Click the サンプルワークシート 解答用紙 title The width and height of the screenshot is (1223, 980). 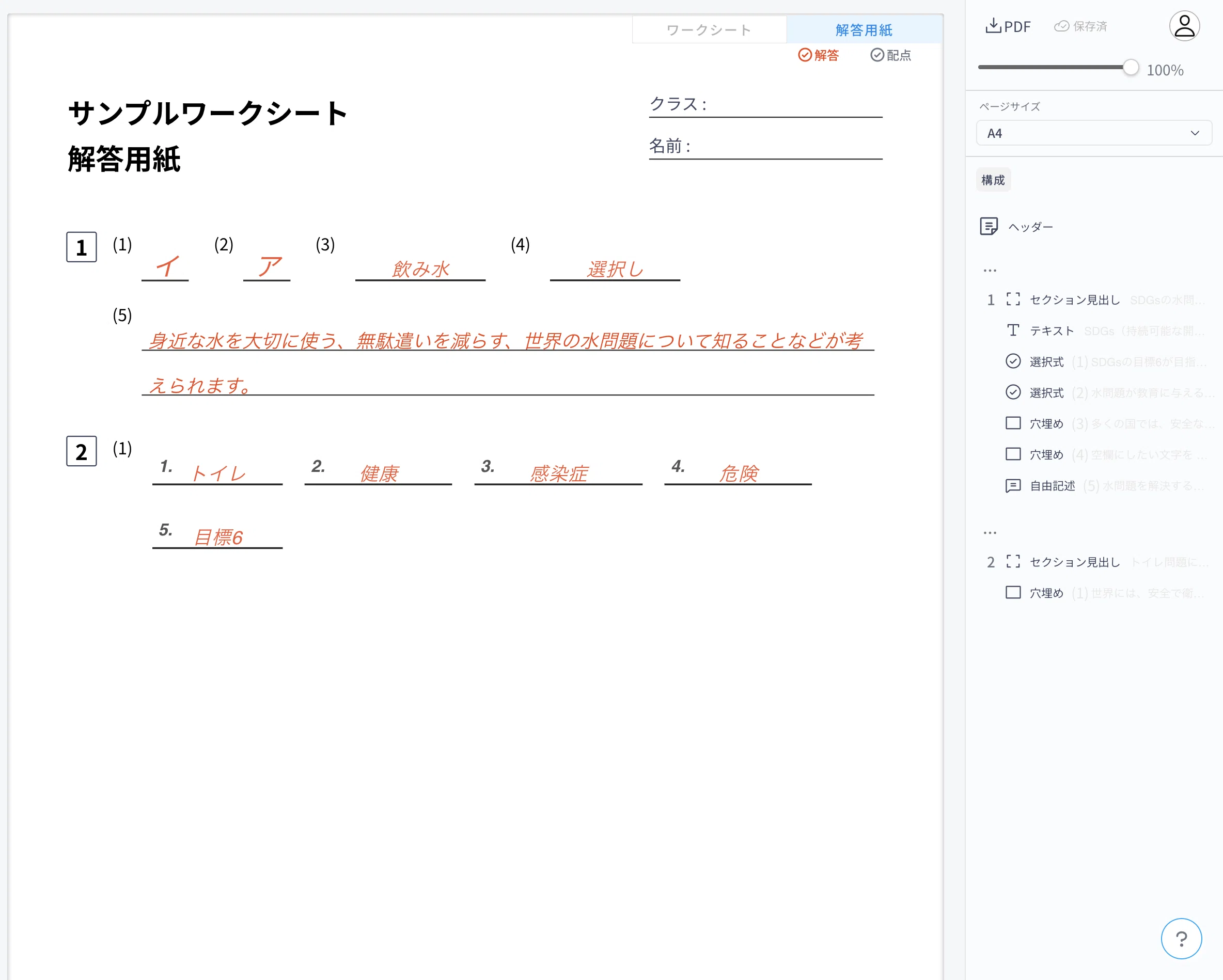tap(208, 136)
